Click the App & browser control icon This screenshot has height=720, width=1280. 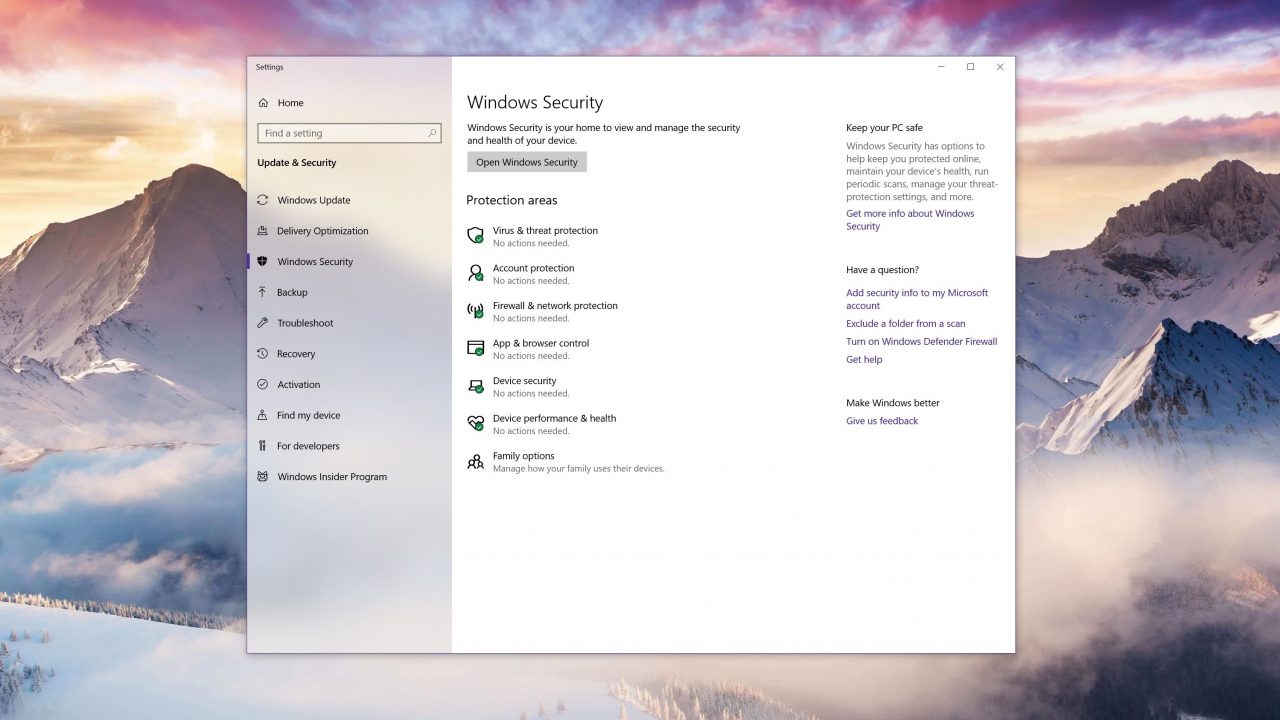(x=476, y=348)
